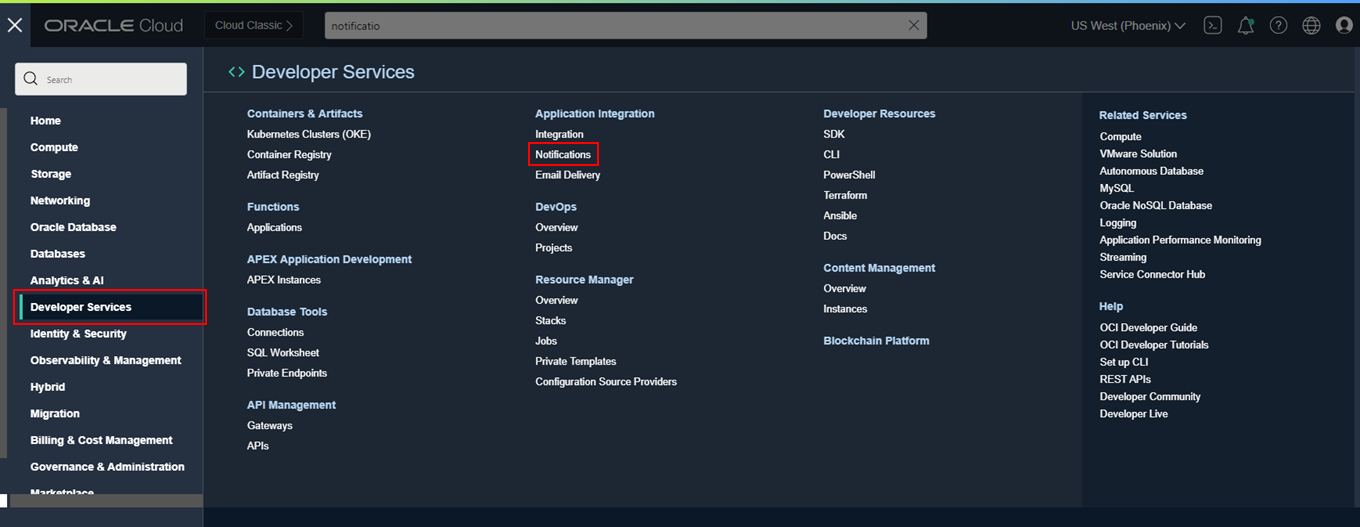Open the user profile avatar icon
The image size is (1360, 527).
pos(1344,25)
